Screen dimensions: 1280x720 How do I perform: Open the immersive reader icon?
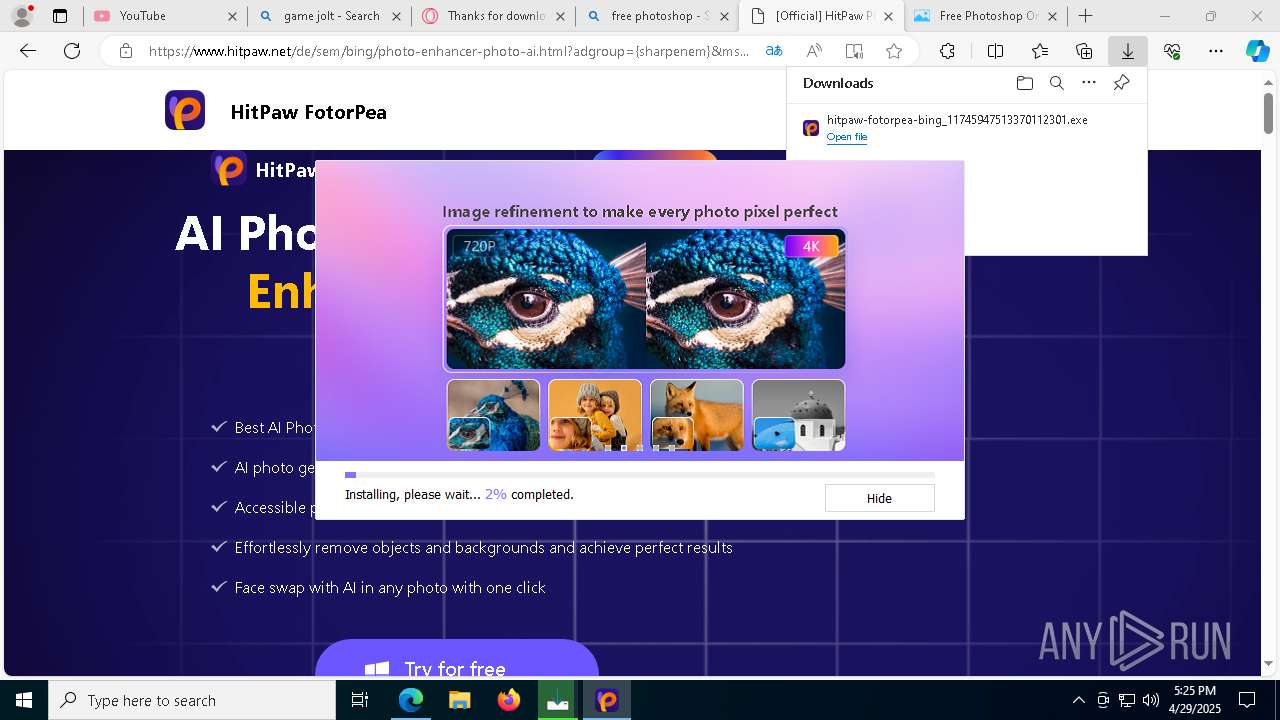[x=854, y=51]
